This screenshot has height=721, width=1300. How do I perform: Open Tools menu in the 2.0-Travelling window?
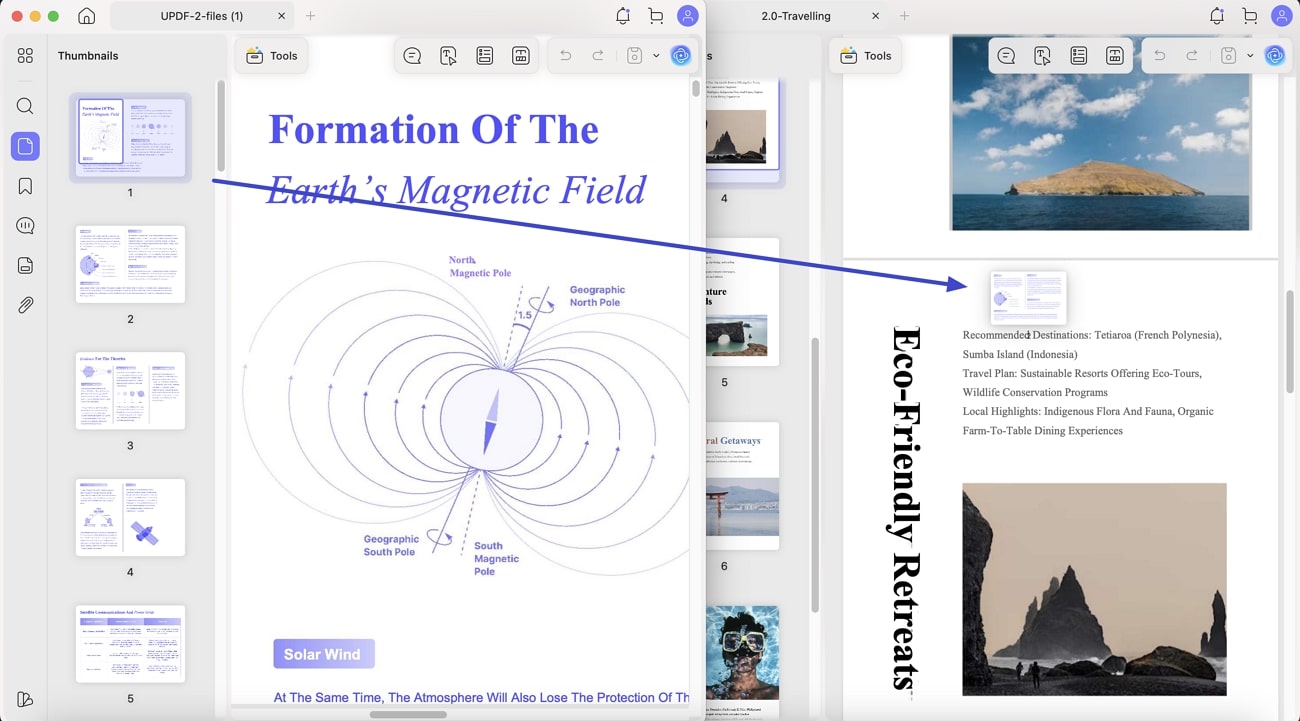(x=866, y=56)
